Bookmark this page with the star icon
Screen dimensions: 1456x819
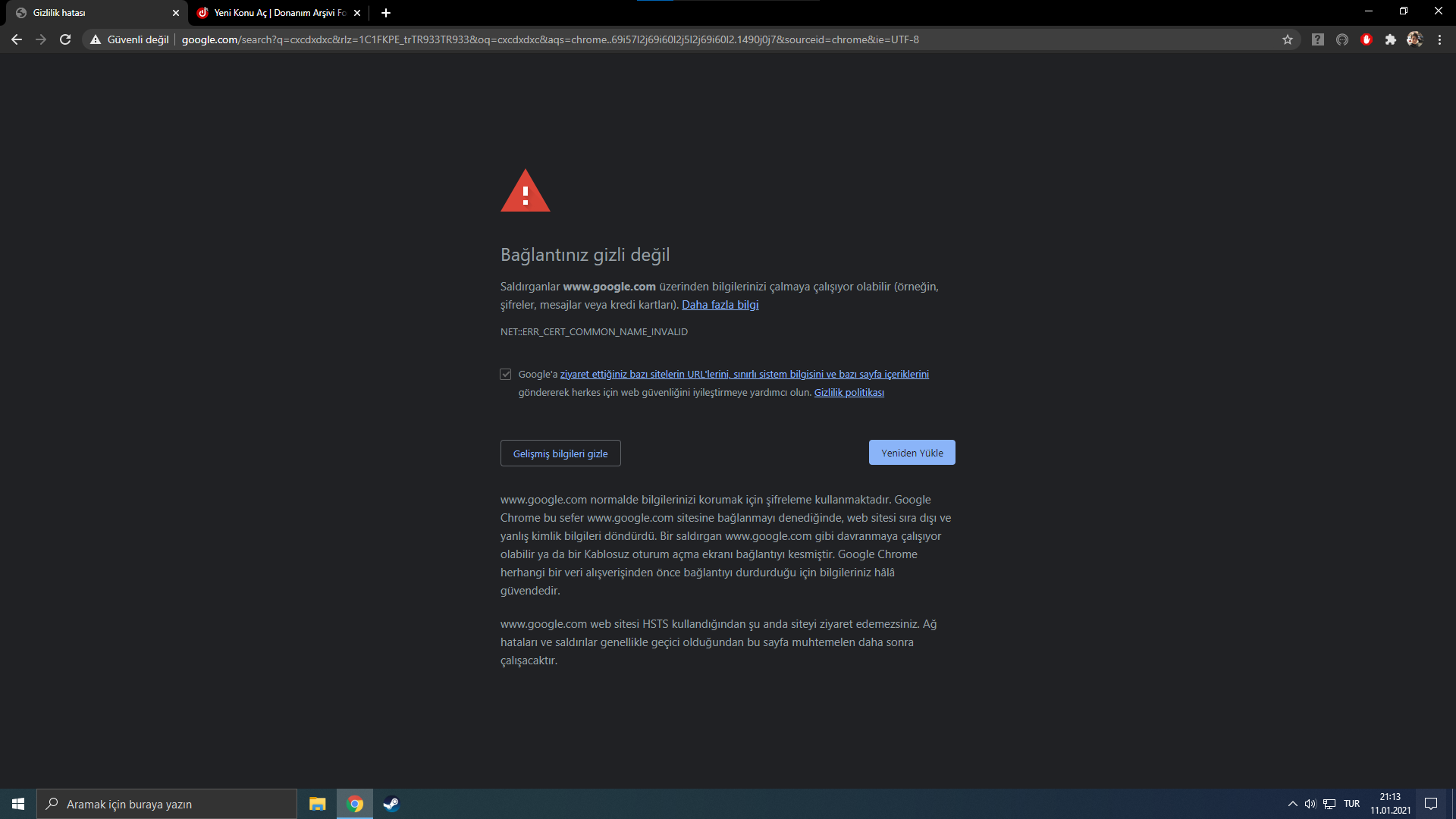coord(1288,39)
